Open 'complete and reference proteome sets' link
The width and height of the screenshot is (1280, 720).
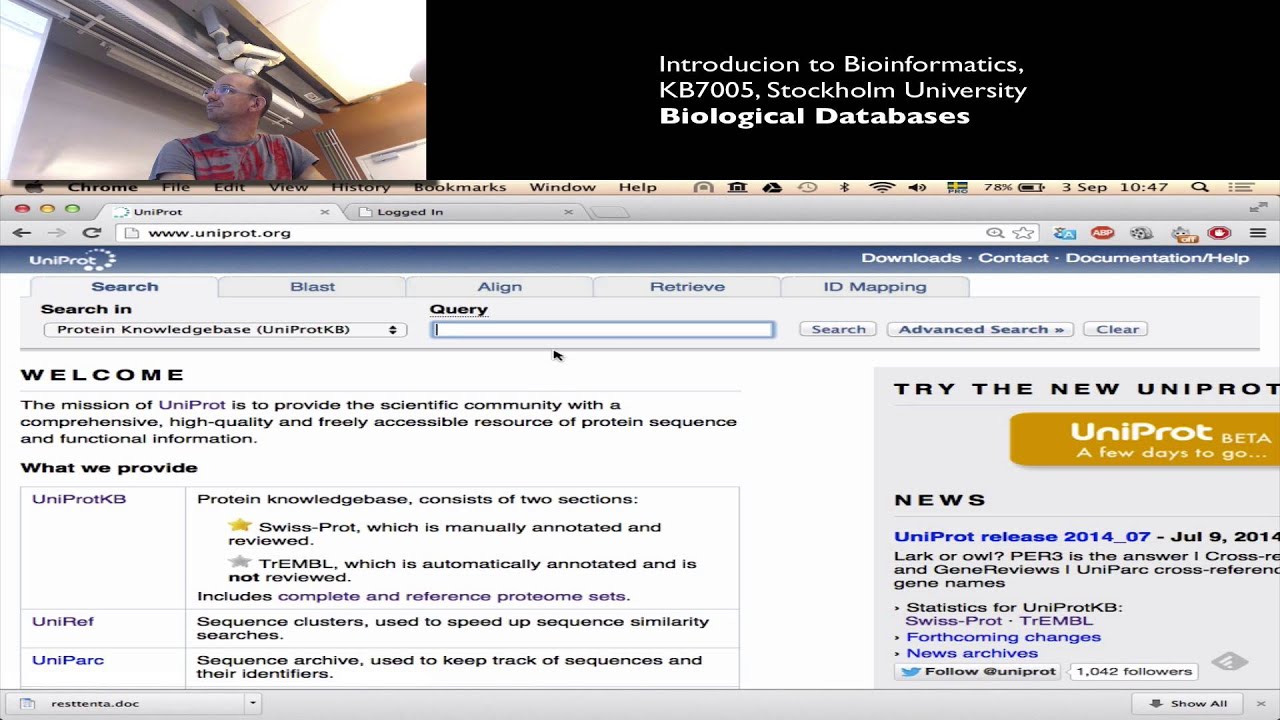(452, 596)
